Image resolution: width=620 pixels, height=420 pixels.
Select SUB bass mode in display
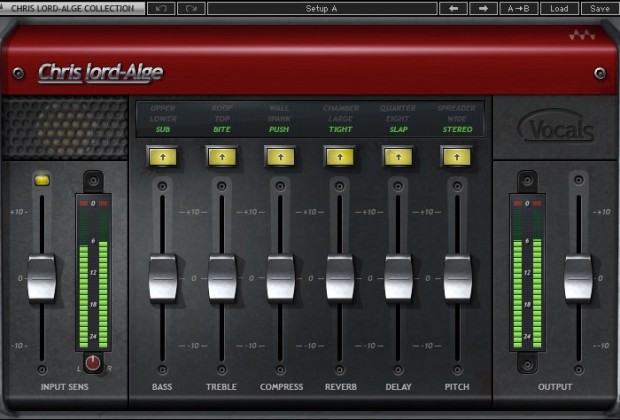pos(163,129)
